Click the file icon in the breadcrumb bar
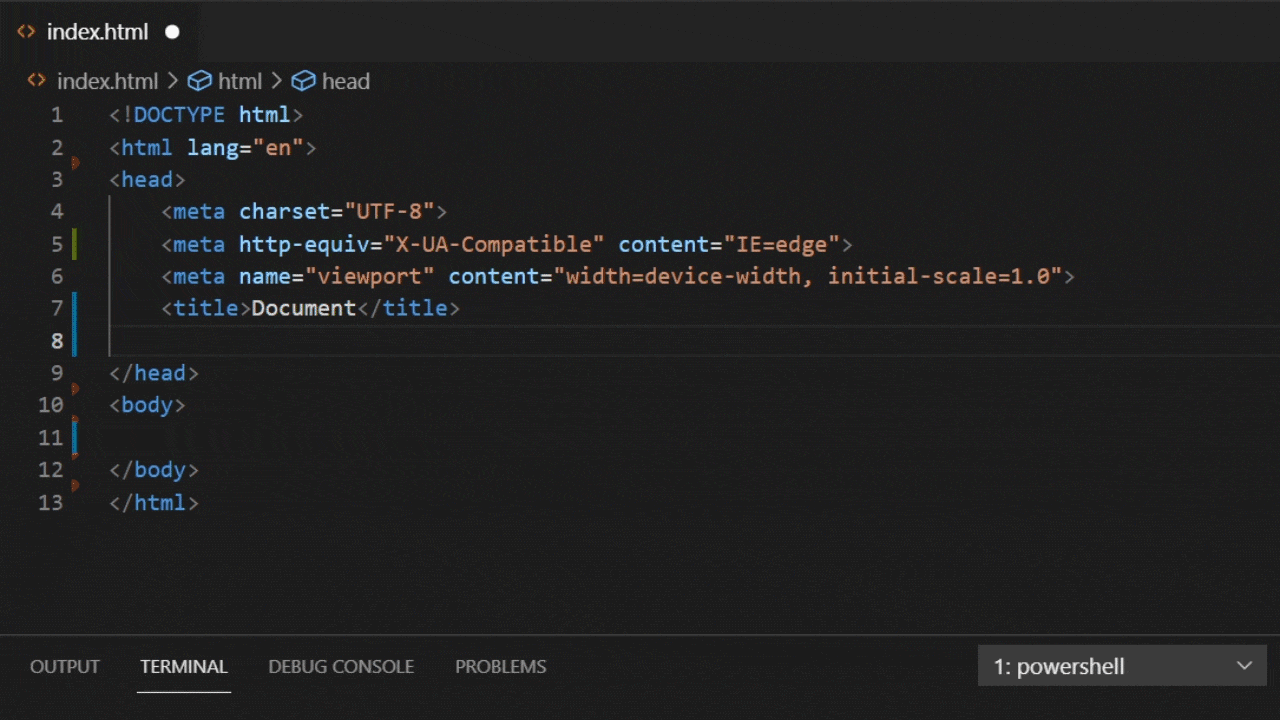The image size is (1280, 720). [x=36, y=81]
